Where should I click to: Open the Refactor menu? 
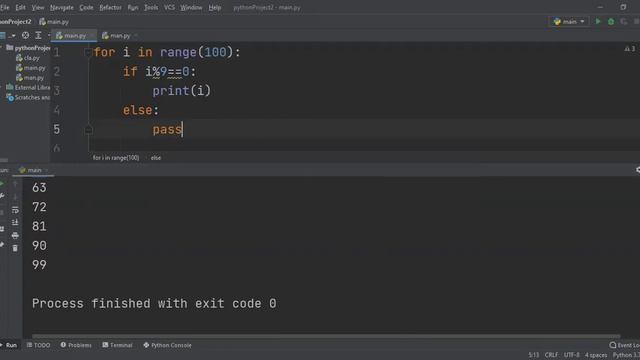110,7
